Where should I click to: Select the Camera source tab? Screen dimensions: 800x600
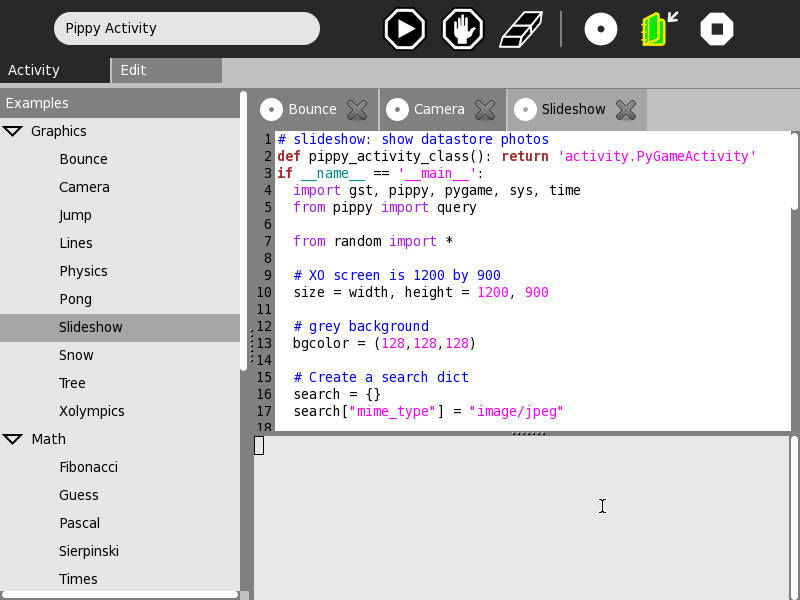pyautogui.click(x=439, y=110)
